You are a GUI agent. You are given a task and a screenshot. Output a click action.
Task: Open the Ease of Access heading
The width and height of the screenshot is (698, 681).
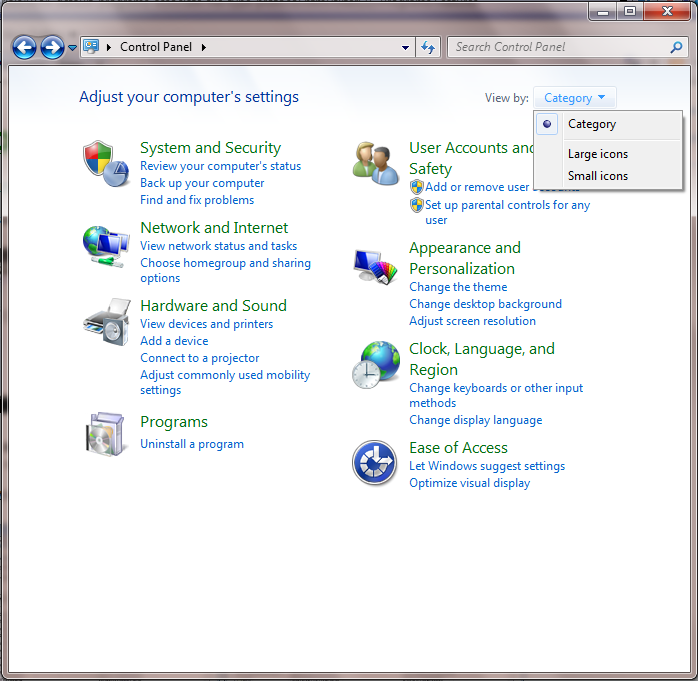458,448
